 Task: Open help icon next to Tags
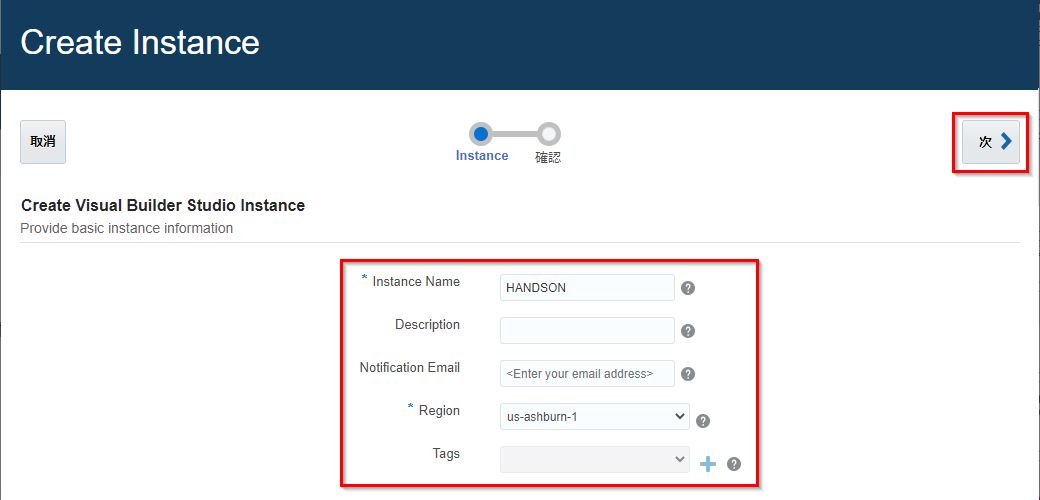(734, 464)
